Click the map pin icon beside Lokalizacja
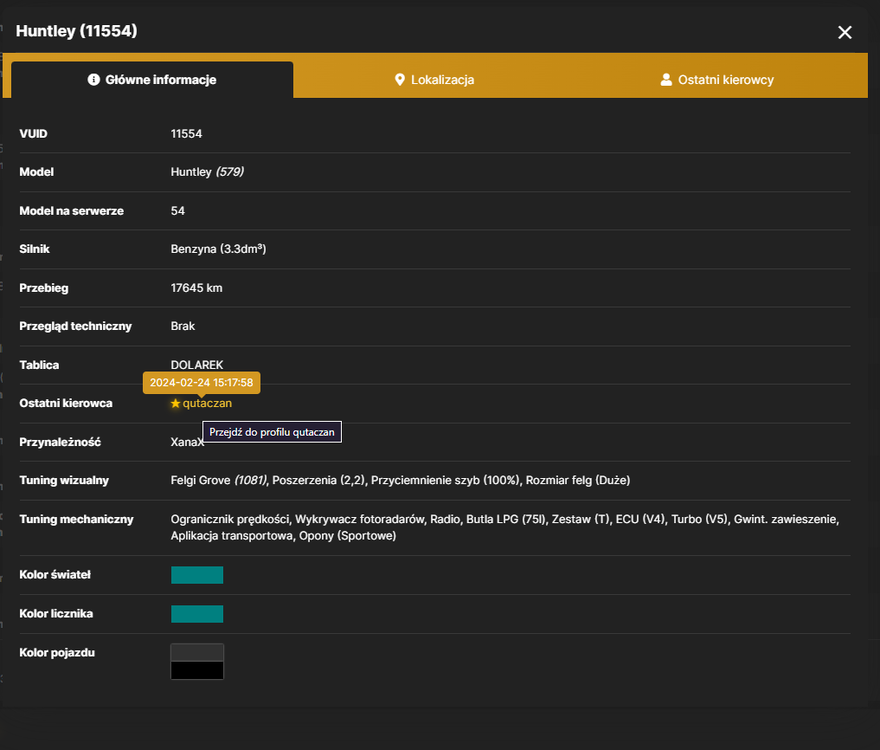Viewport: 880px width, 750px height. (400, 80)
